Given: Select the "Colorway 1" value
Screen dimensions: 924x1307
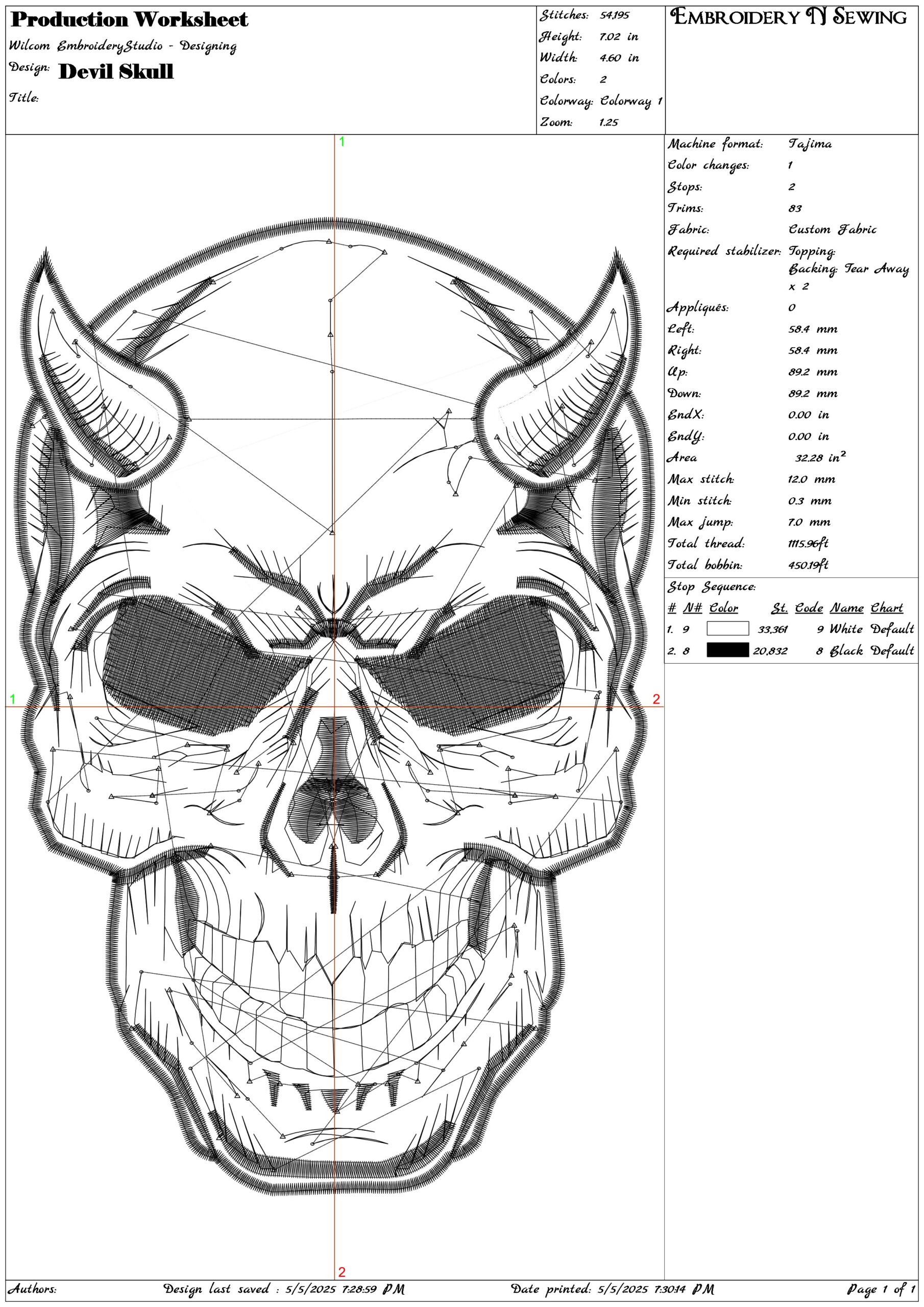Looking at the screenshot, I should (x=631, y=101).
